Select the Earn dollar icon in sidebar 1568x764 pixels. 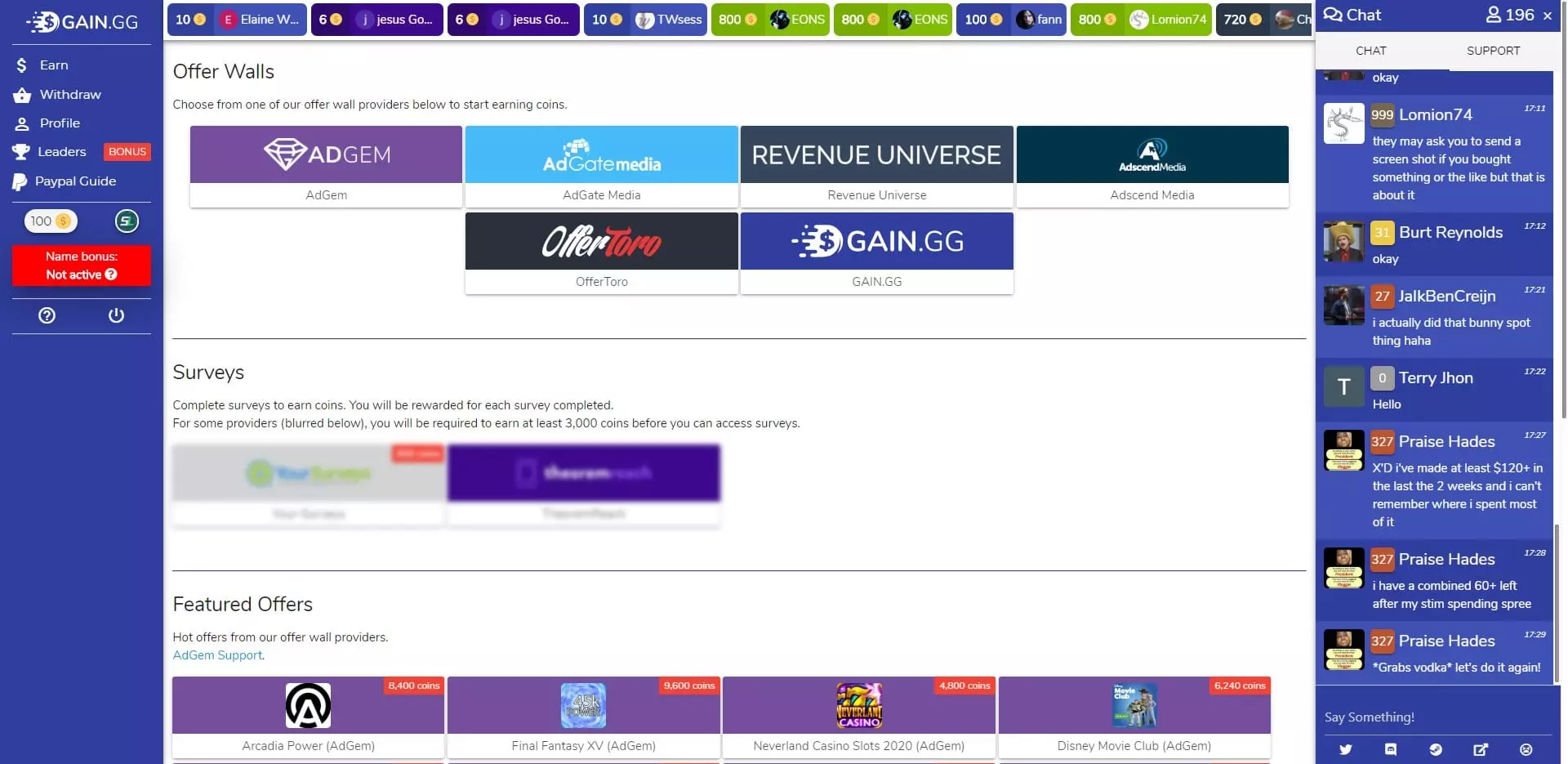21,65
